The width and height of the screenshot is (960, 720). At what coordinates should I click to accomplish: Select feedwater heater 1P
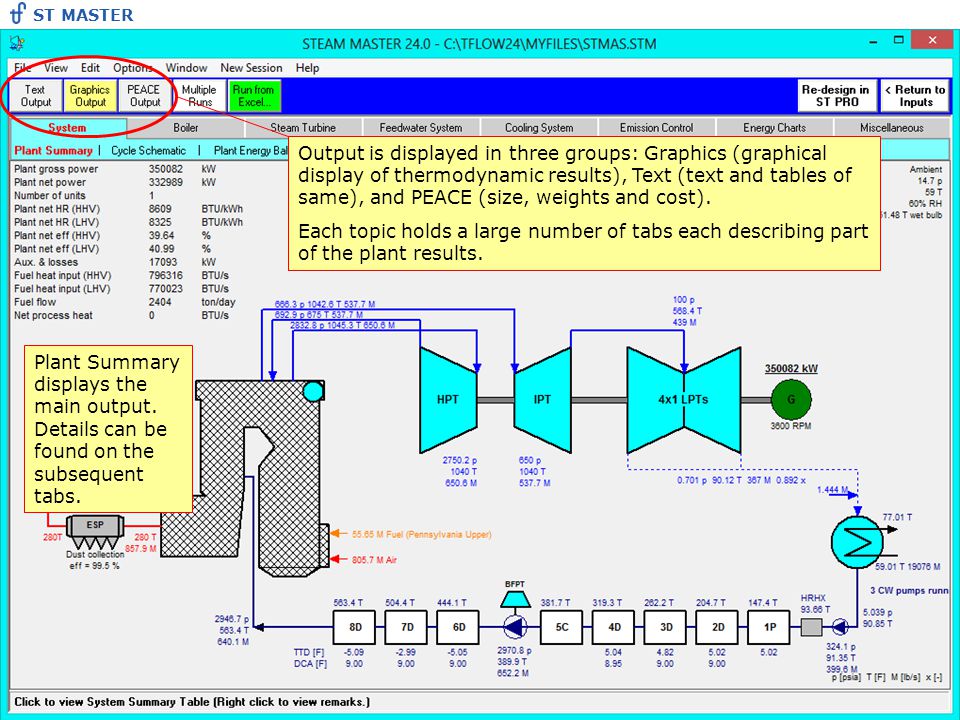pos(770,627)
